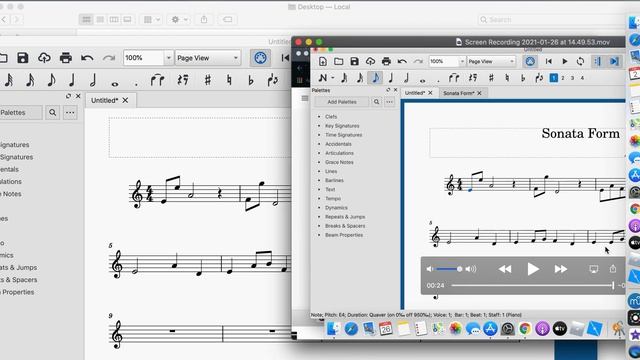The width and height of the screenshot is (640, 360).
Task: Select voice 2 in the recording toolbar
Action: point(563,78)
